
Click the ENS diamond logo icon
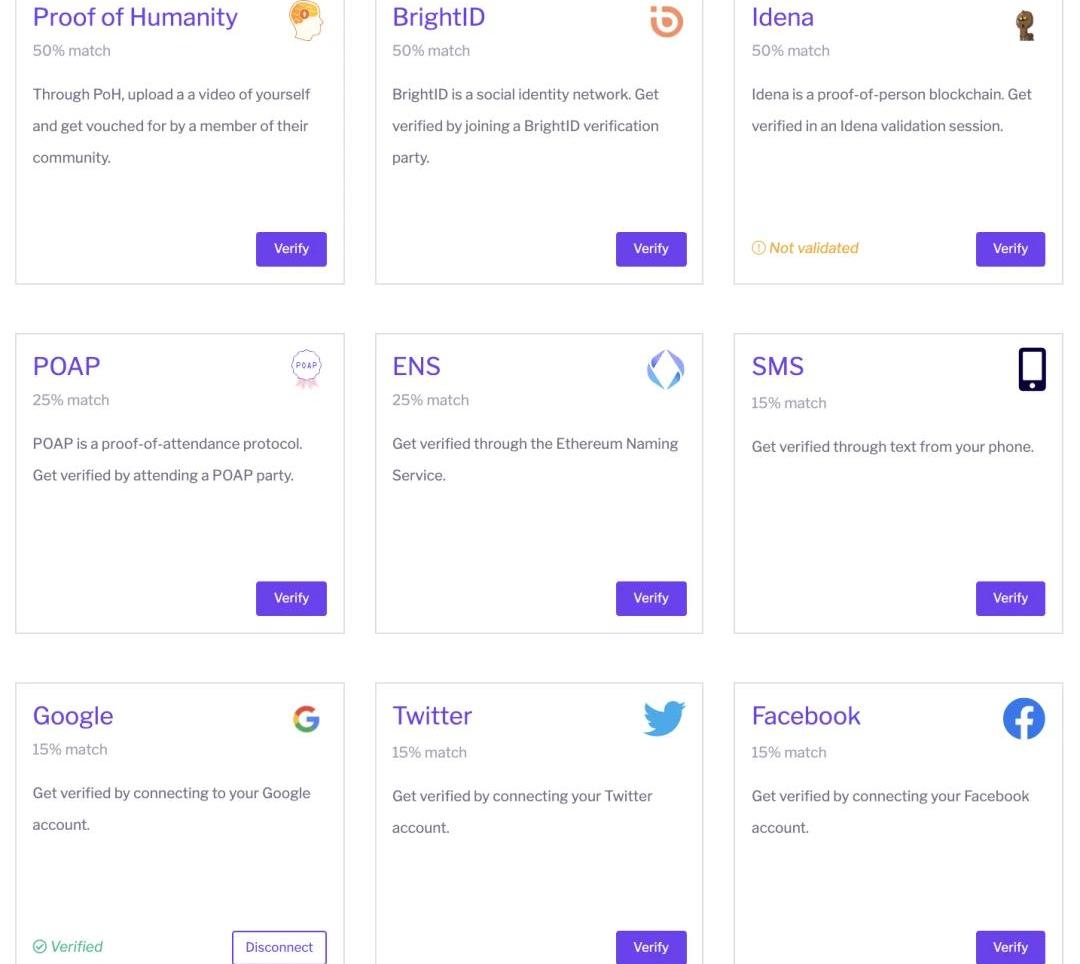point(666,369)
